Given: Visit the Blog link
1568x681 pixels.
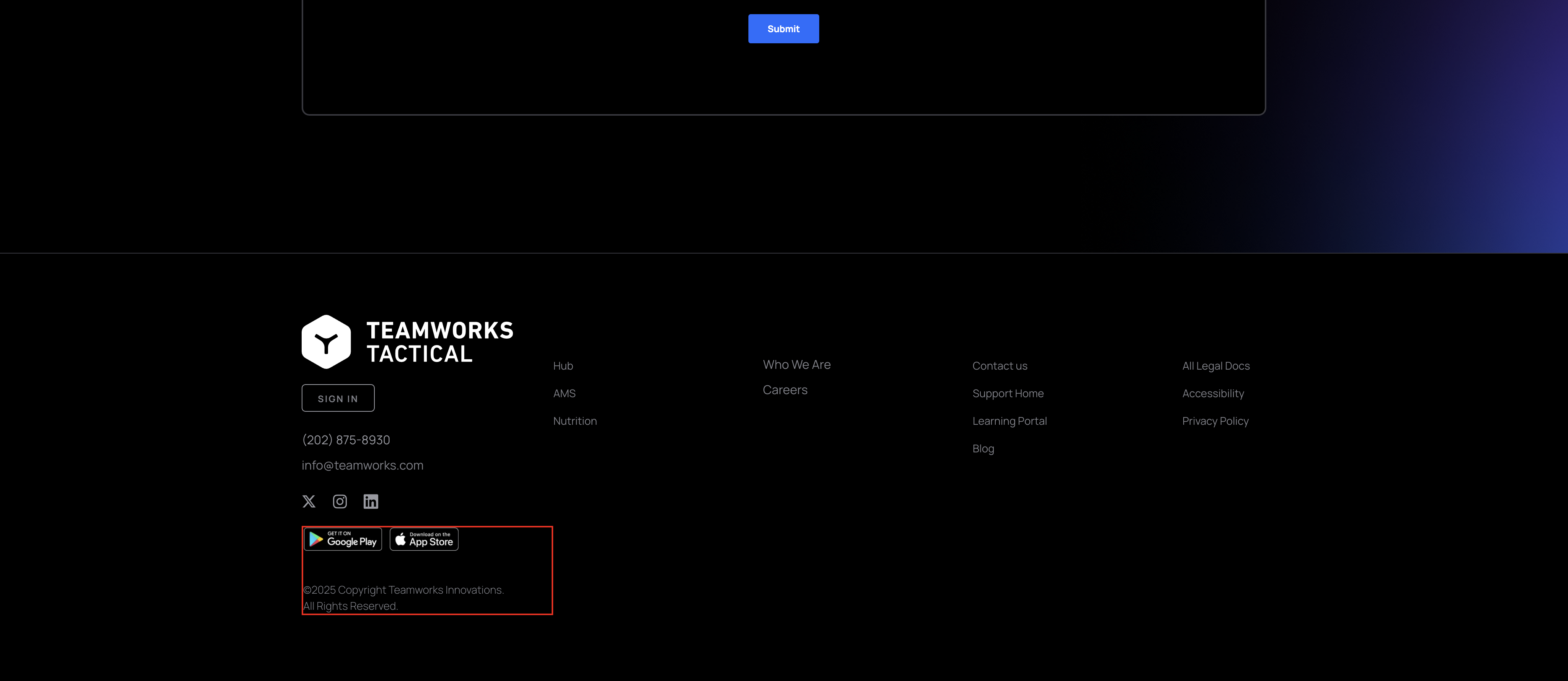Looking at the screenshot, I should click(983, 449).
